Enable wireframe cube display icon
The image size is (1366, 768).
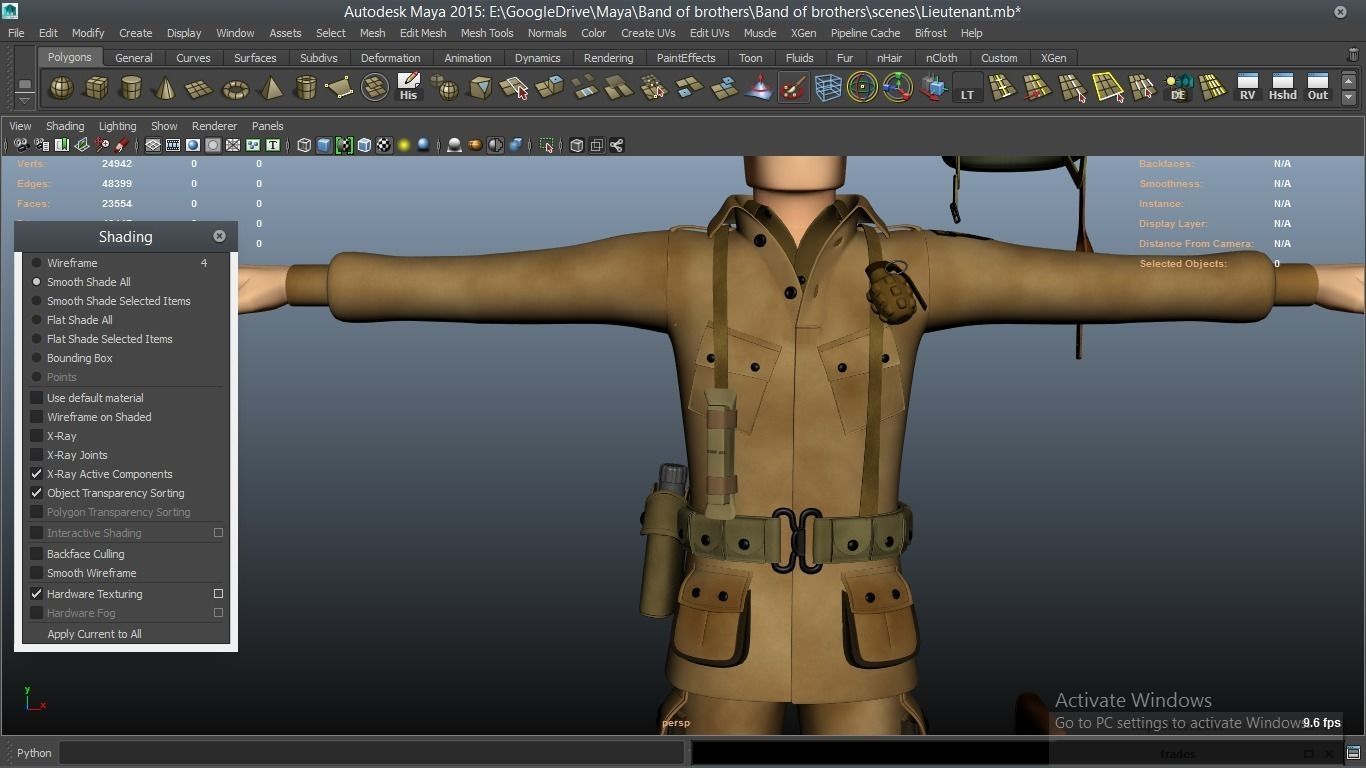coord(304,145)
